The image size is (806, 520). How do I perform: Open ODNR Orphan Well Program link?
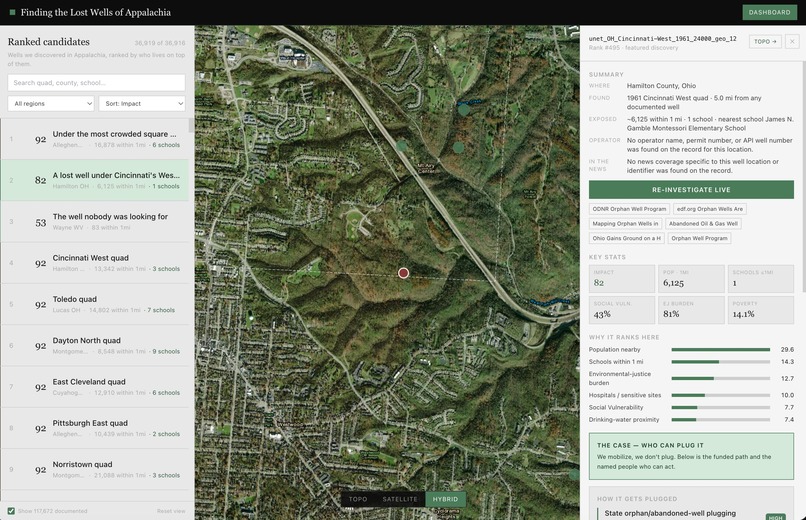click(629, 209)
